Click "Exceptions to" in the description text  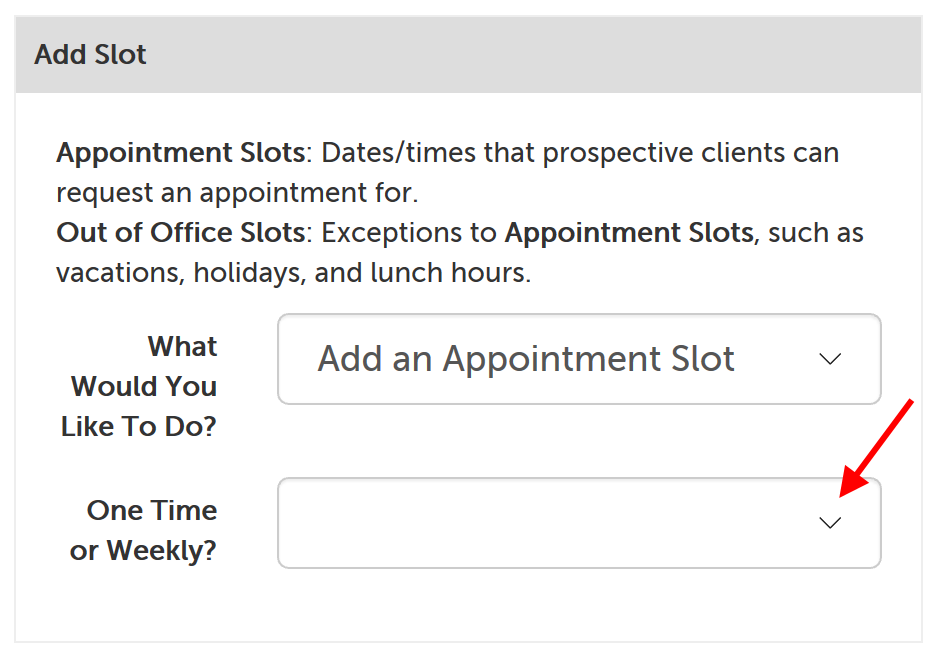click(408, 233)
